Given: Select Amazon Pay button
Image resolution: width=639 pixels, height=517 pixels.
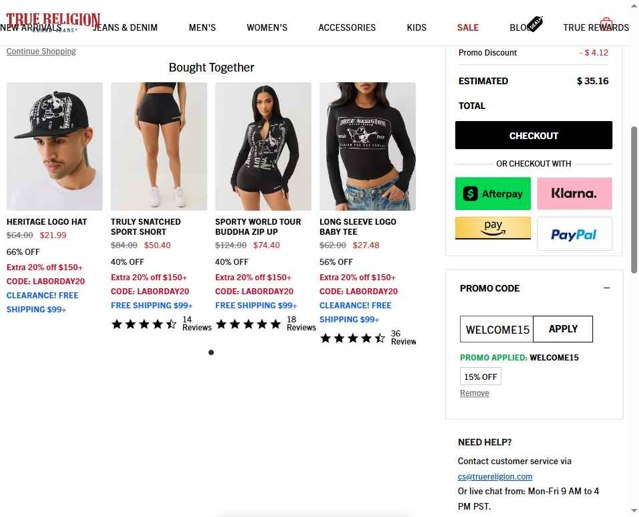Looking at the screenshot, I should (493, 228).
